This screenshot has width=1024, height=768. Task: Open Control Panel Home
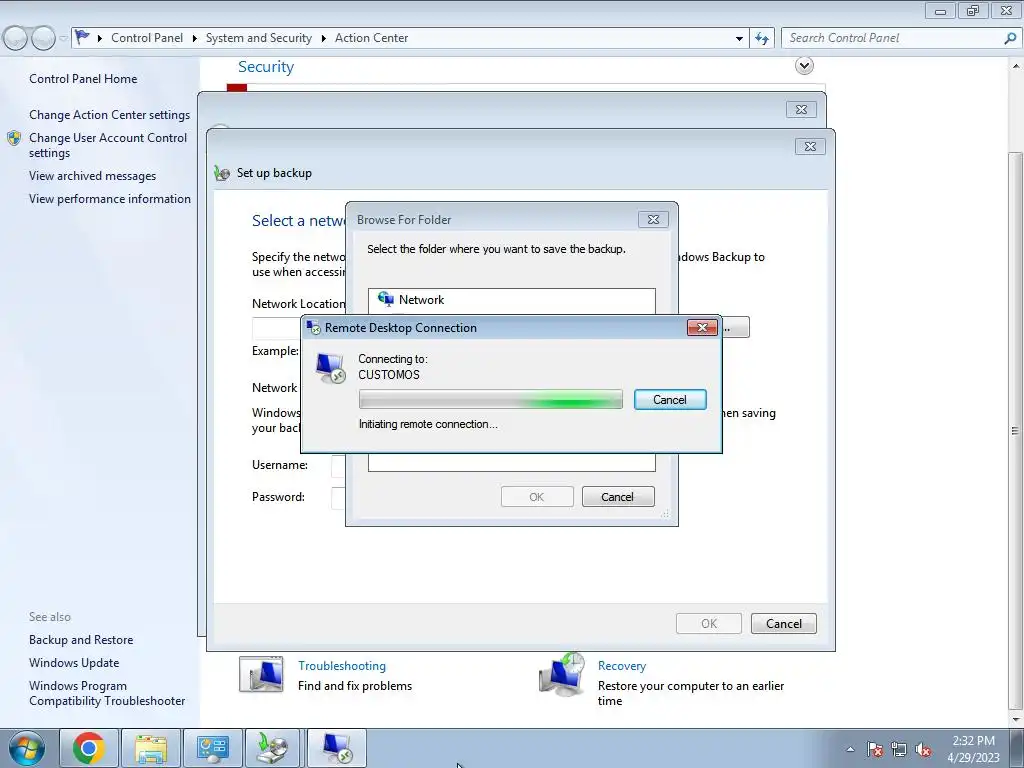point(83,78)
